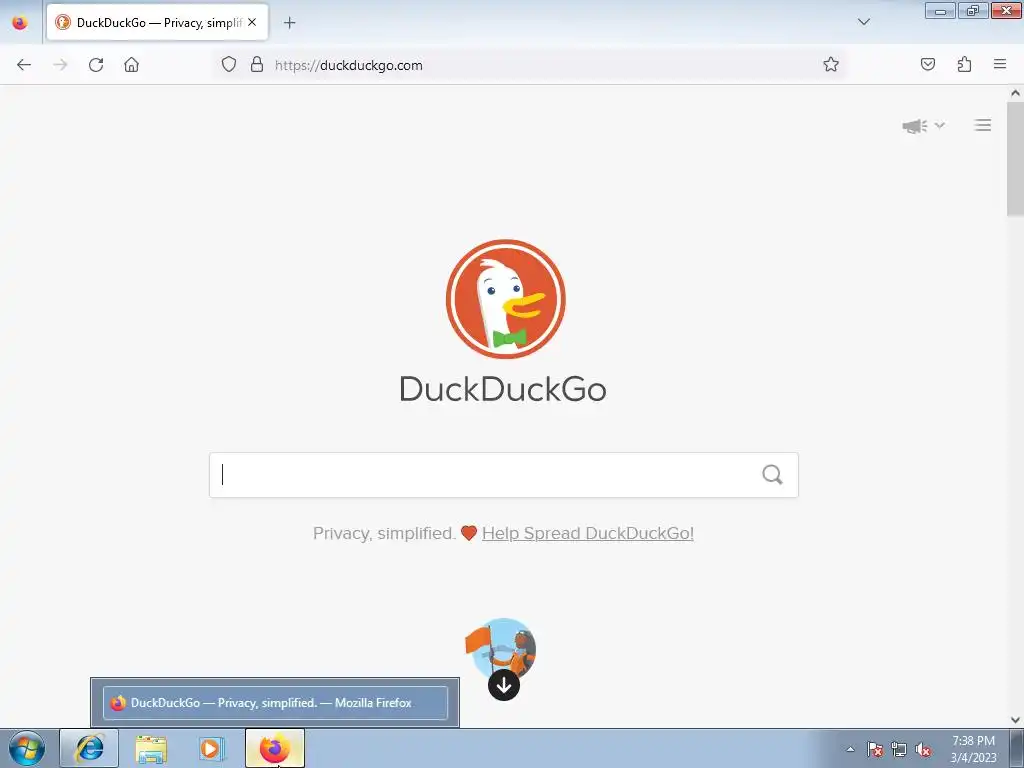Close the DuckDuckGo tab
The height and width of the screenshot is (768, 1024).
(252, 22)
